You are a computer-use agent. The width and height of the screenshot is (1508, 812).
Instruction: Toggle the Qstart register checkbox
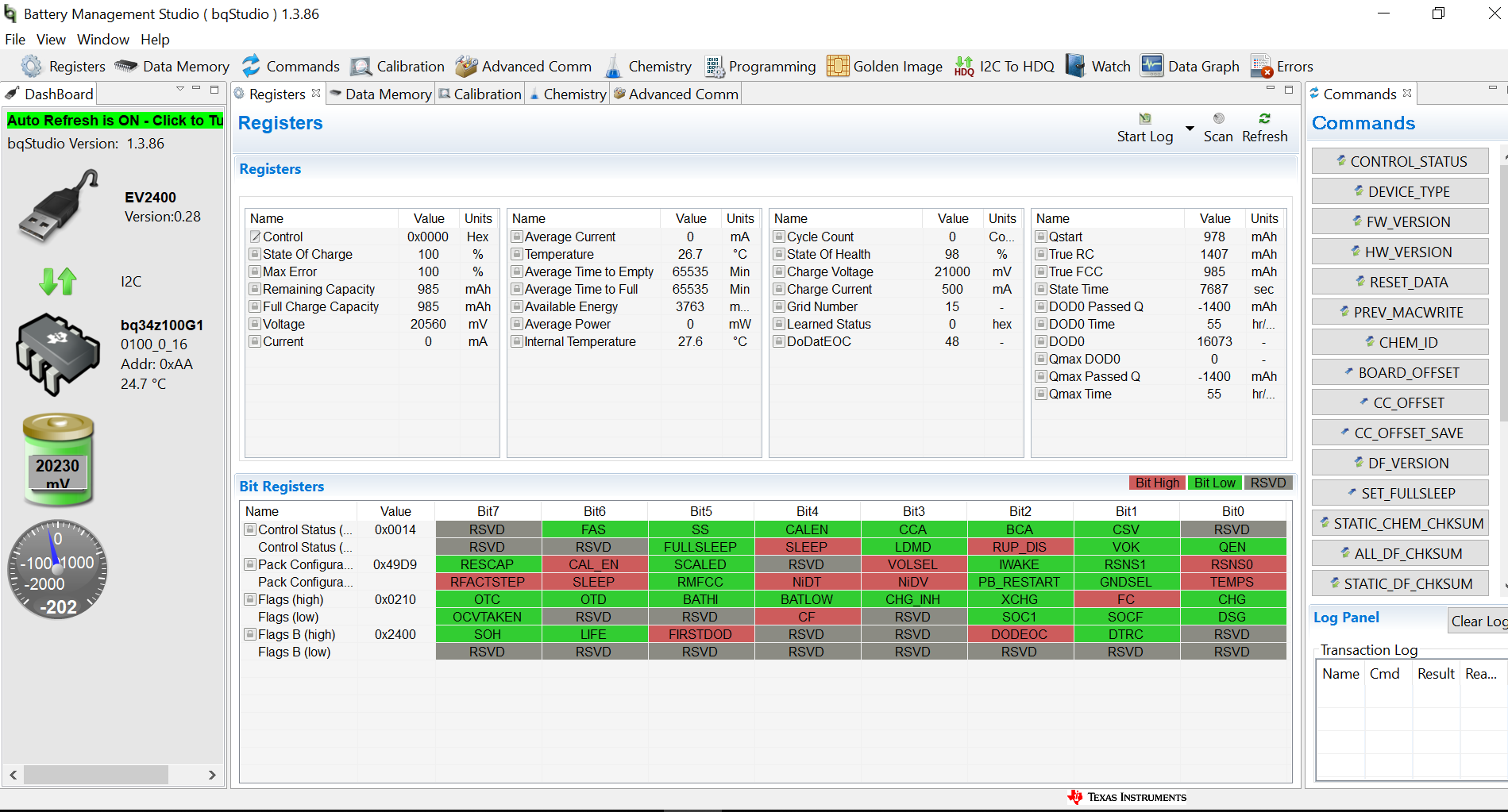[x=1041, y=237]
